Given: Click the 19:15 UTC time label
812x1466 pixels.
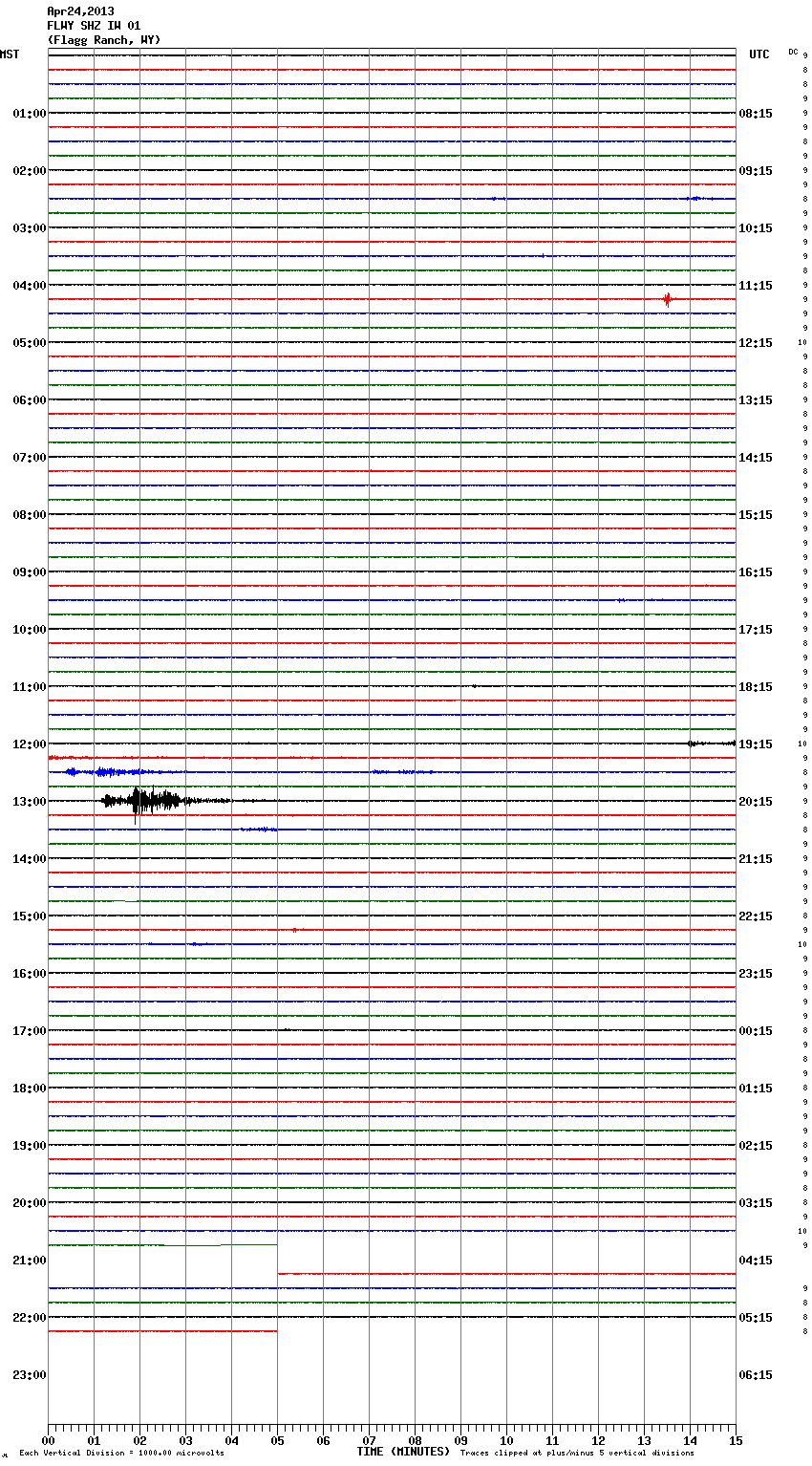Looking at the screenshot, I should click(x=756, y=744).
